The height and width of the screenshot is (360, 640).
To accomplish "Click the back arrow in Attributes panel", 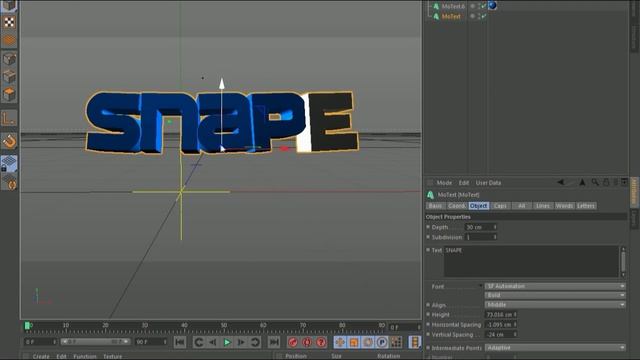I will pos(562,182).
